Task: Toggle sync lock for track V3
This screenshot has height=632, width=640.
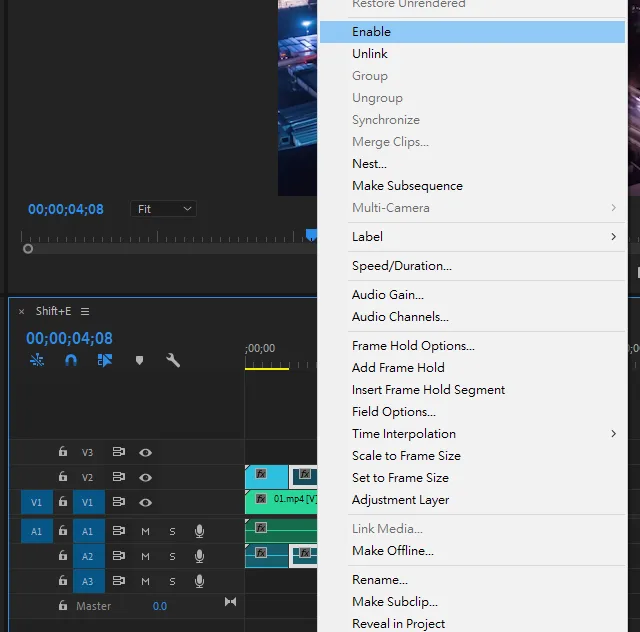Action: pyautogui.click(x=119, y=452)
